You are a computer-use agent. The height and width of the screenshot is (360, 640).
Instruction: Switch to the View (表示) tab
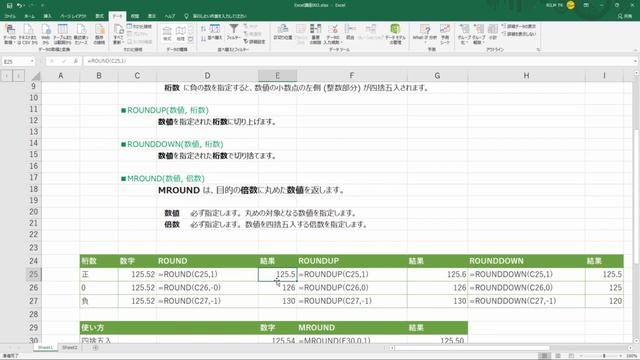[151, 16]
